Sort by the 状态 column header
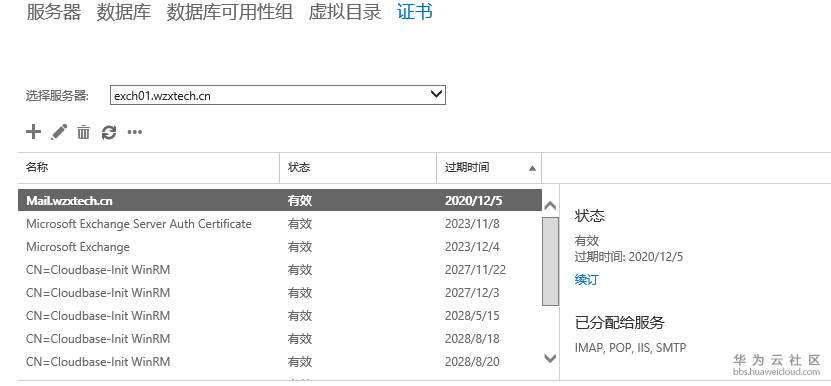 click(358, 168)
